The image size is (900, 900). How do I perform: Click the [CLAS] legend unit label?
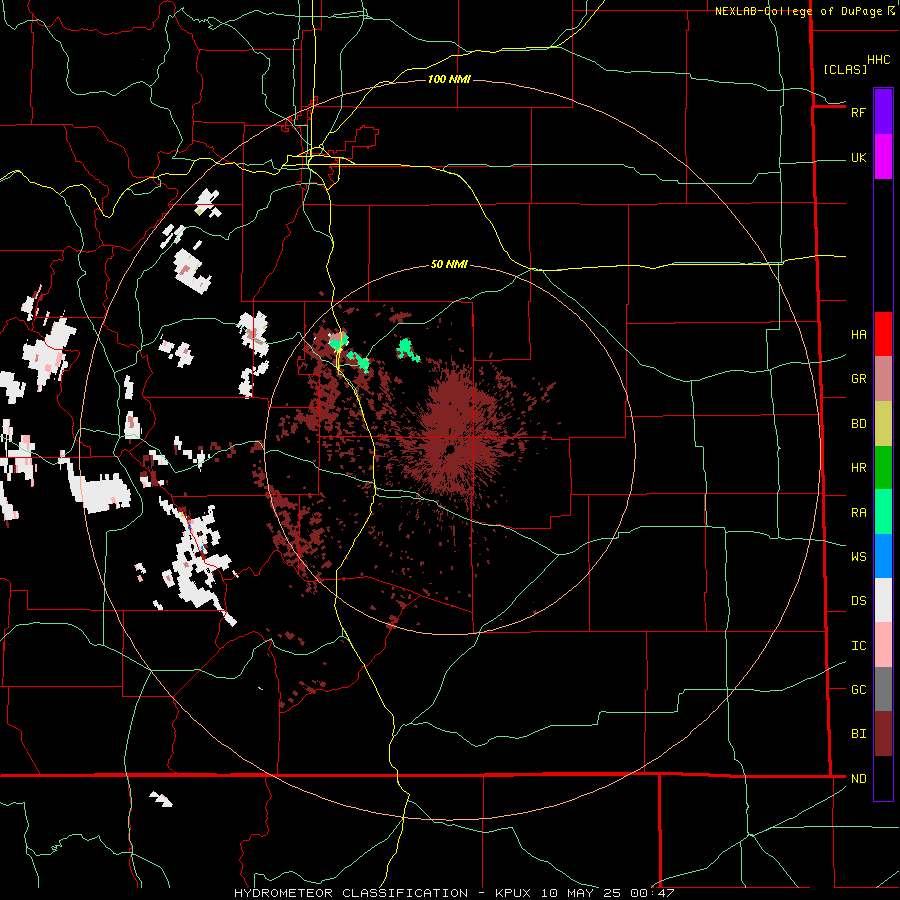(845, 69)
